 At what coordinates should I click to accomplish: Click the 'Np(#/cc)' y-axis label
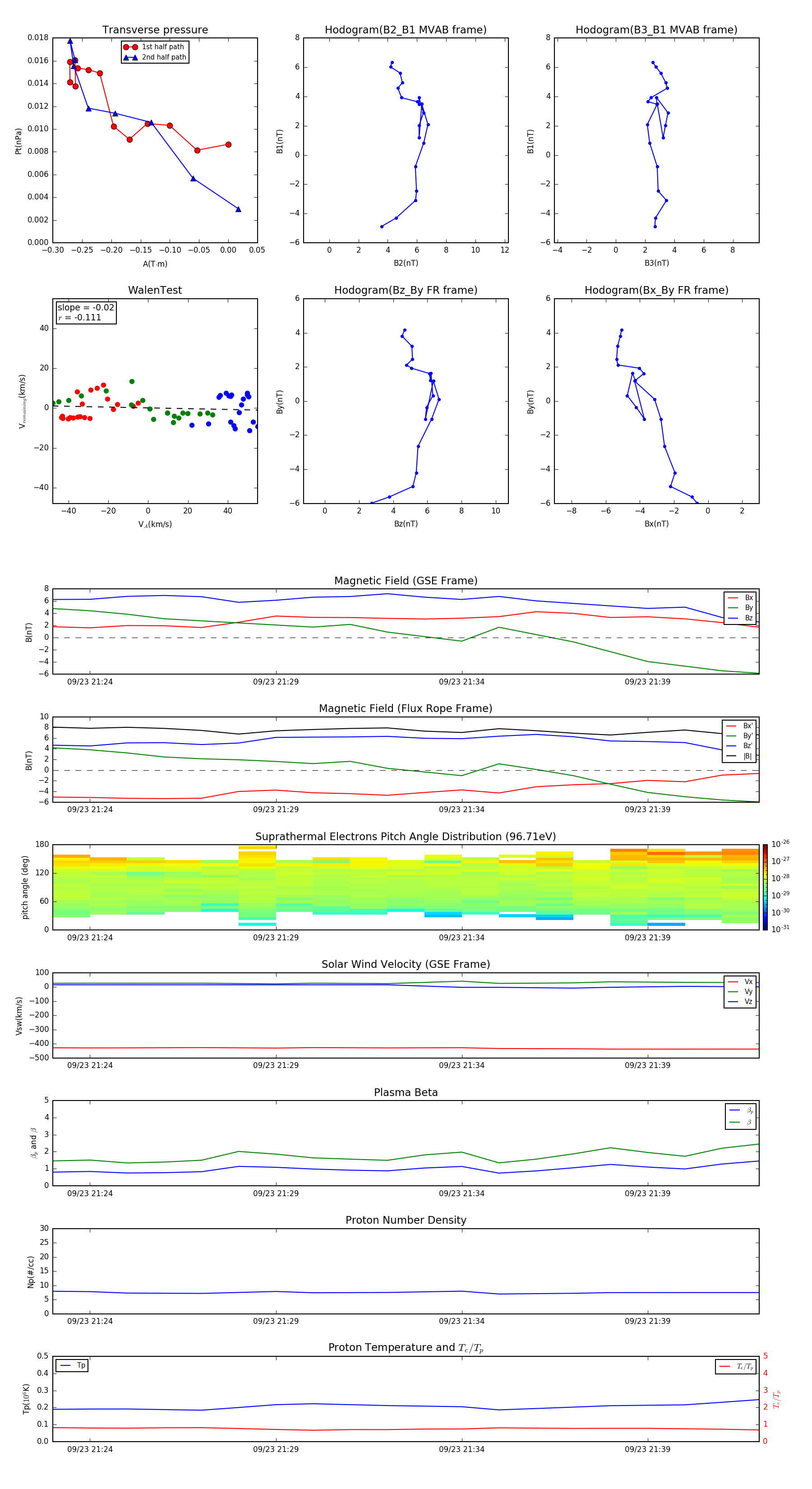click(31, 1272)
